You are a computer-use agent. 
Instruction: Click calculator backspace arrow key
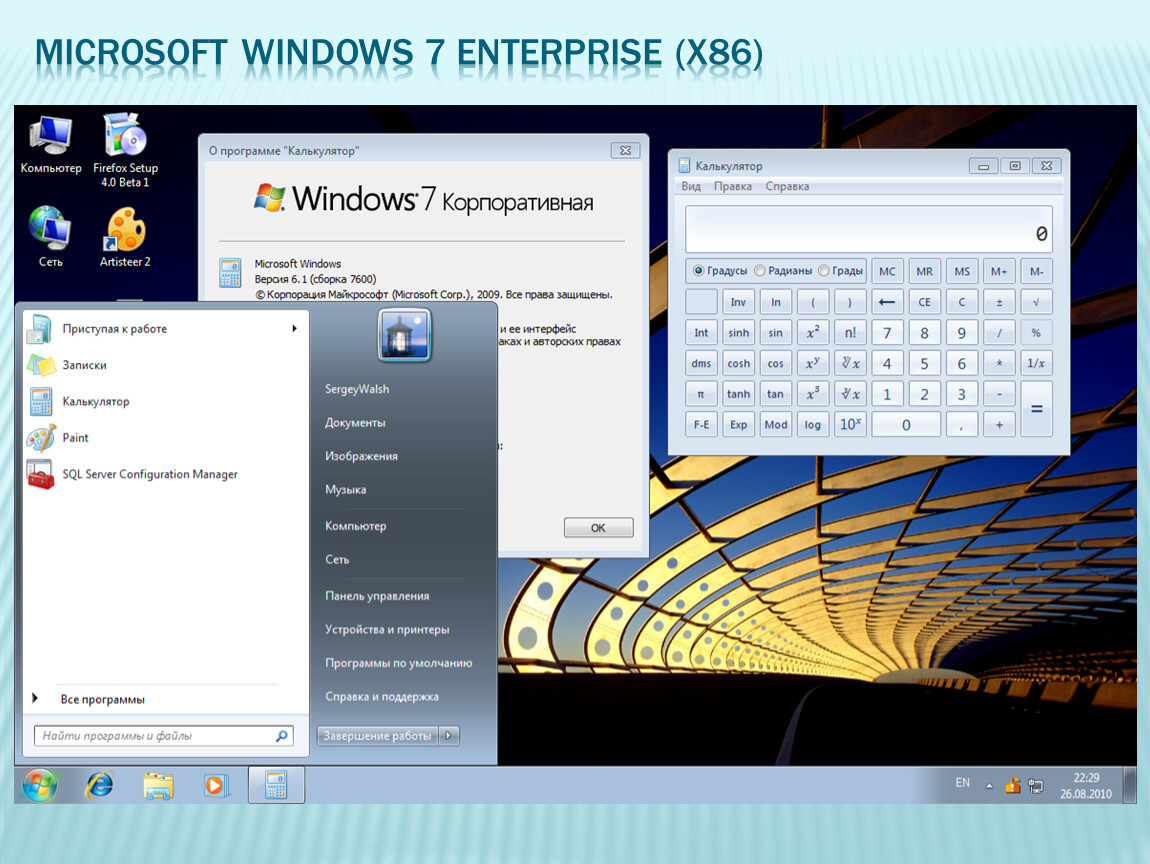[x=887, y=302]
